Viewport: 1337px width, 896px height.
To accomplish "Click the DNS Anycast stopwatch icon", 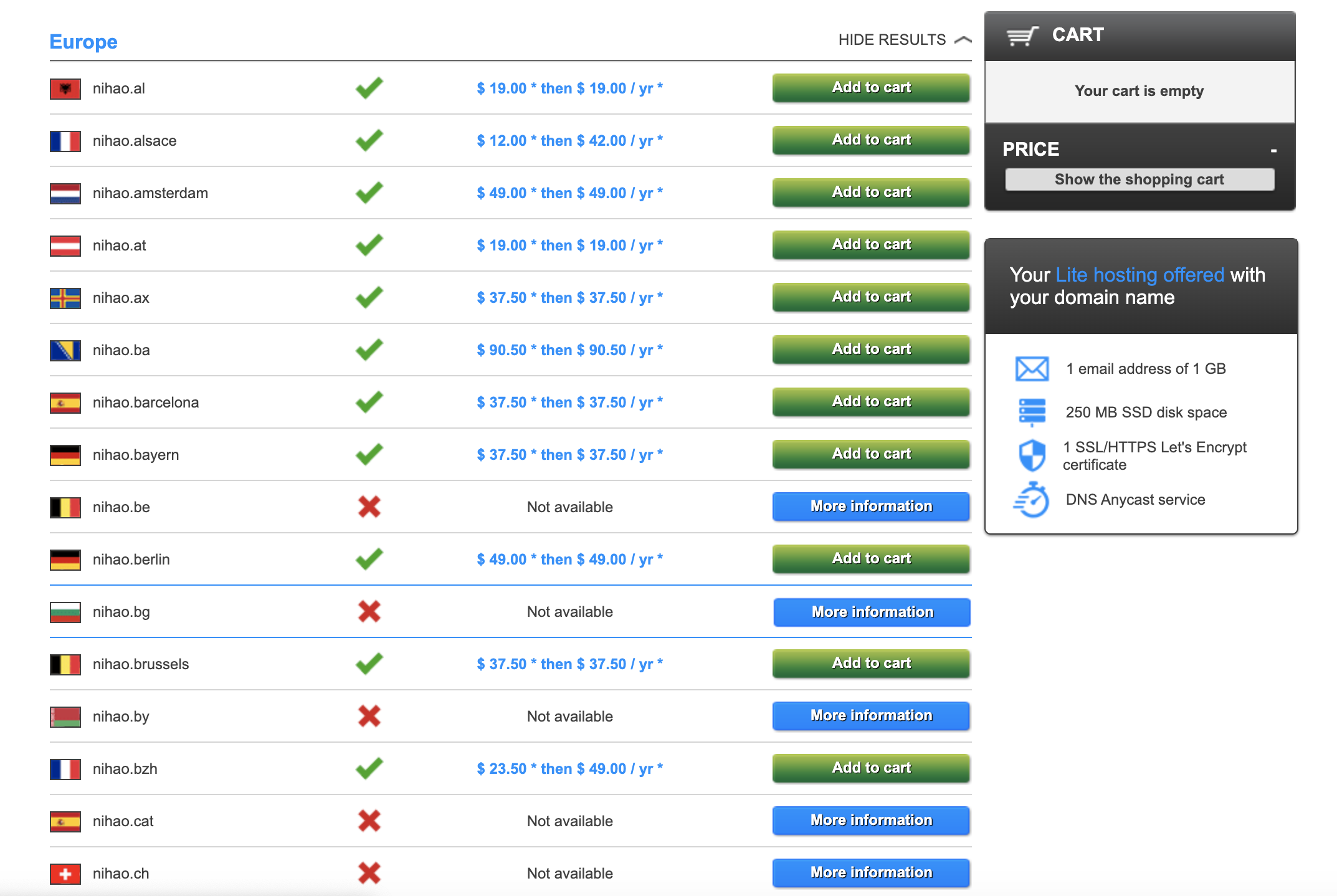I will (1032, 500).
